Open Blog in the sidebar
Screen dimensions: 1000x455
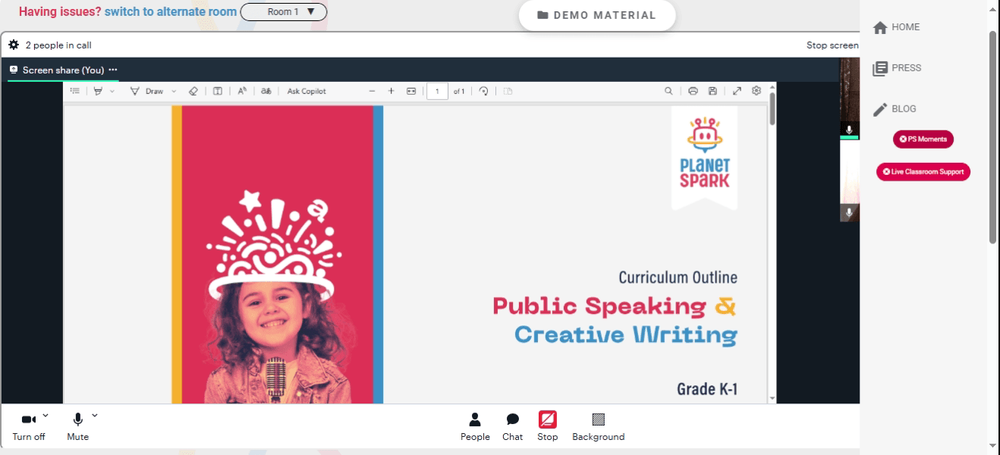[895, 109]
